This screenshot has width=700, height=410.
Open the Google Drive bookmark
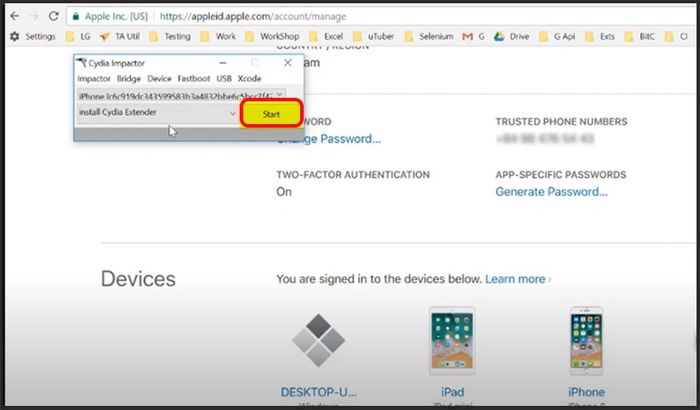[x=512, y=36]
